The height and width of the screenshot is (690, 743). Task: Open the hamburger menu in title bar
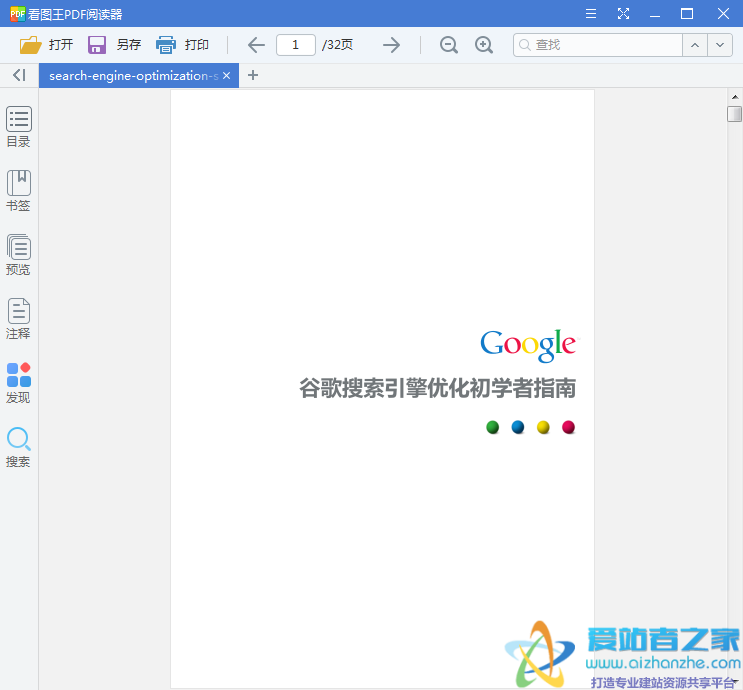[x=590, y=14]
